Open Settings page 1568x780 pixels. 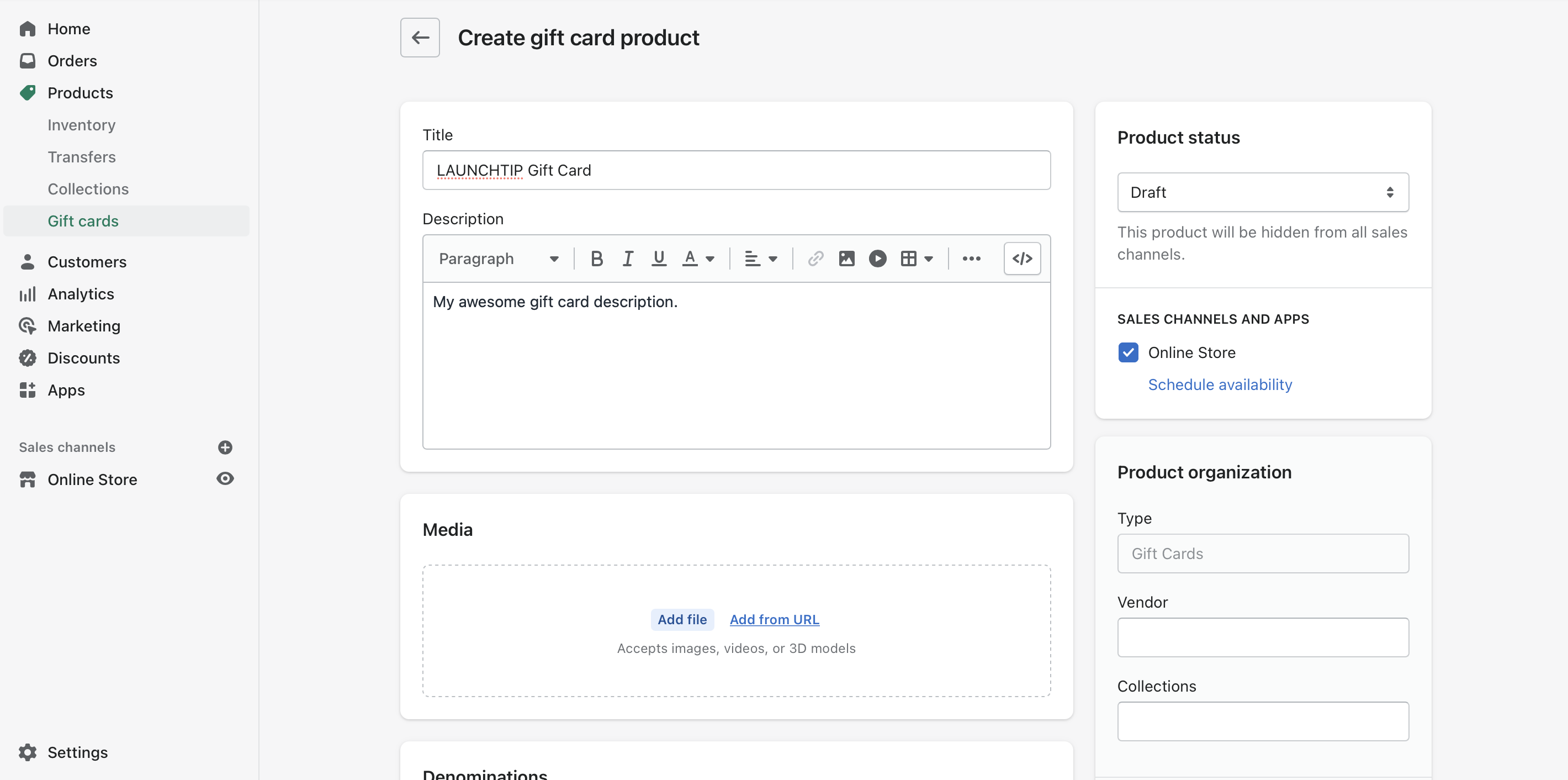click(x=78, y=752)
